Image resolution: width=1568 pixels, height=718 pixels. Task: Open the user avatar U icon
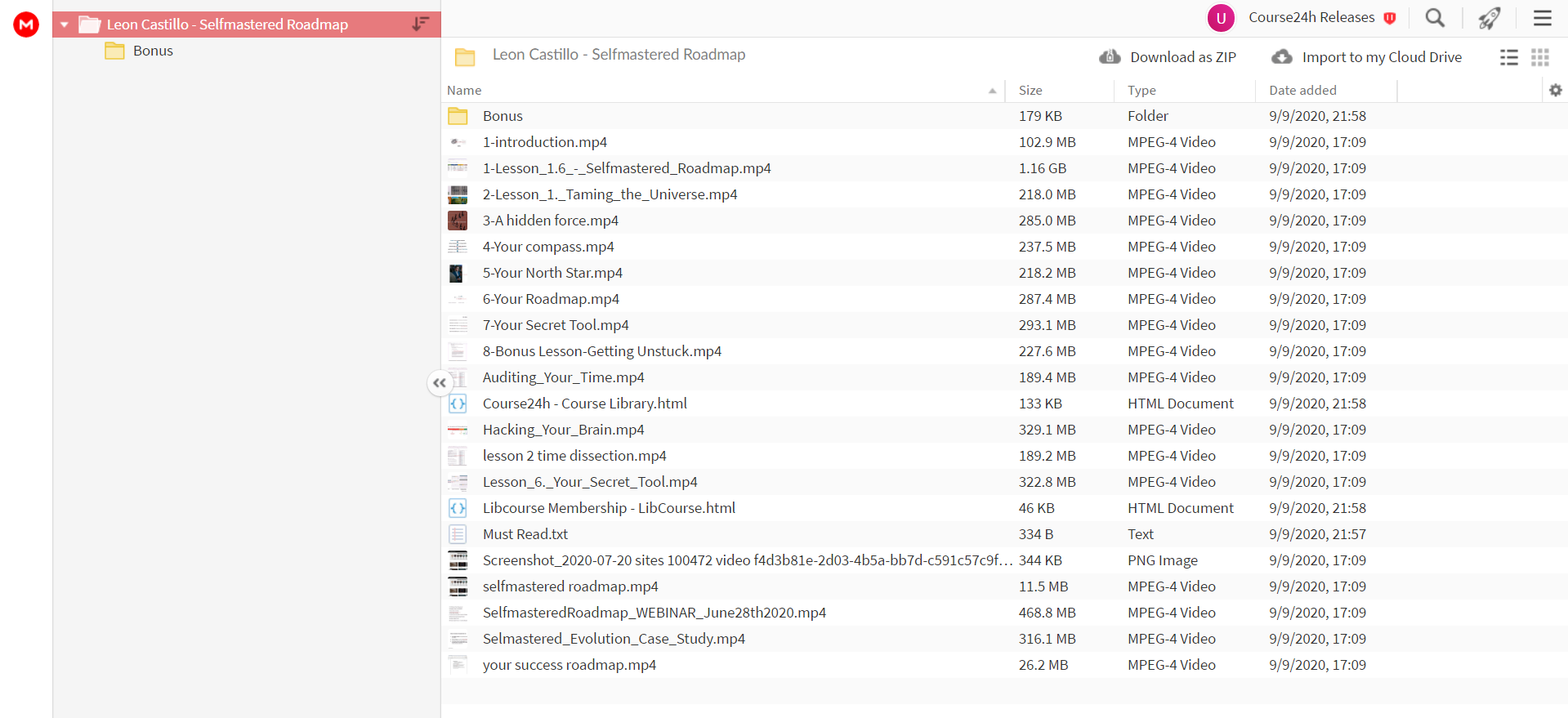(x=1221, y=17)
